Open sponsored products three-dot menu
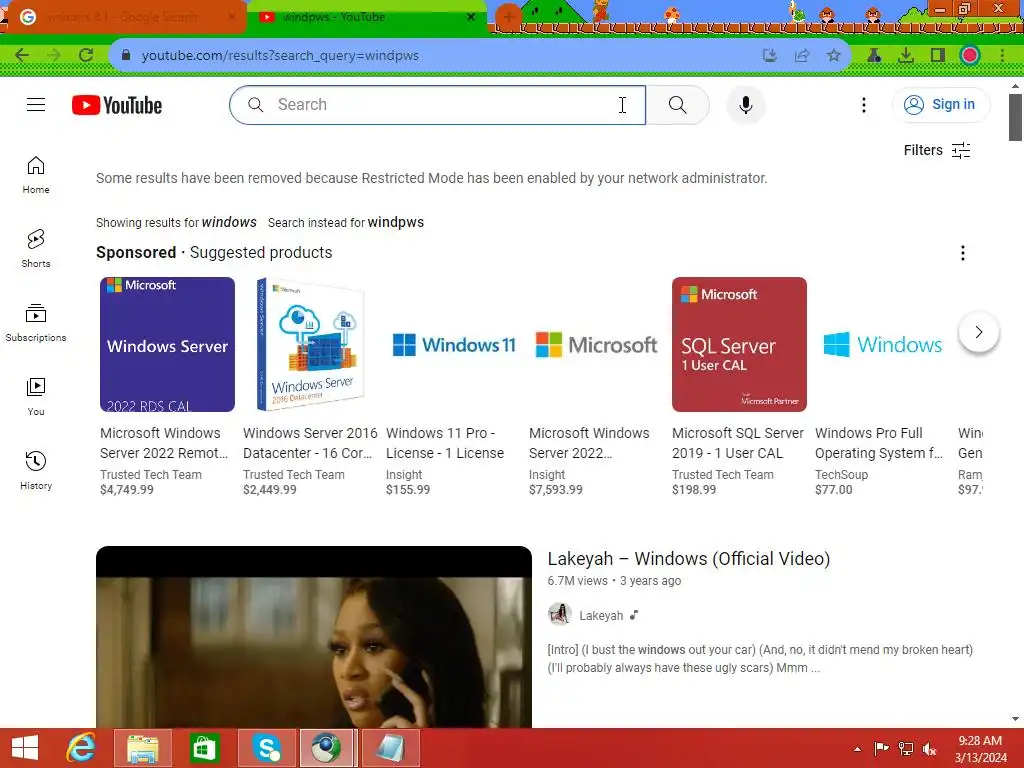 [x=962, y=253]
